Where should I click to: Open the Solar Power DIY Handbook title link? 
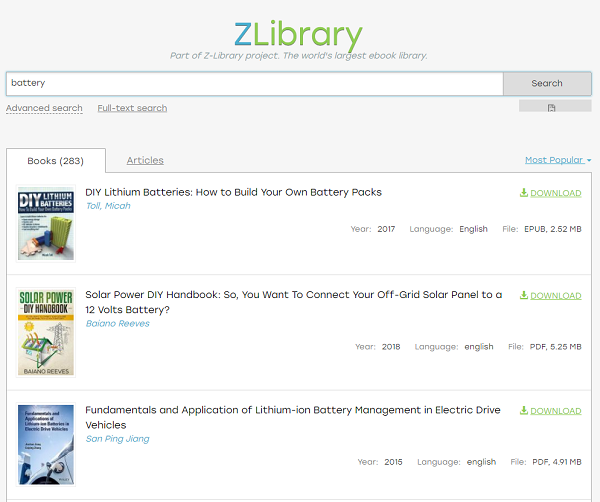[293, 295]
